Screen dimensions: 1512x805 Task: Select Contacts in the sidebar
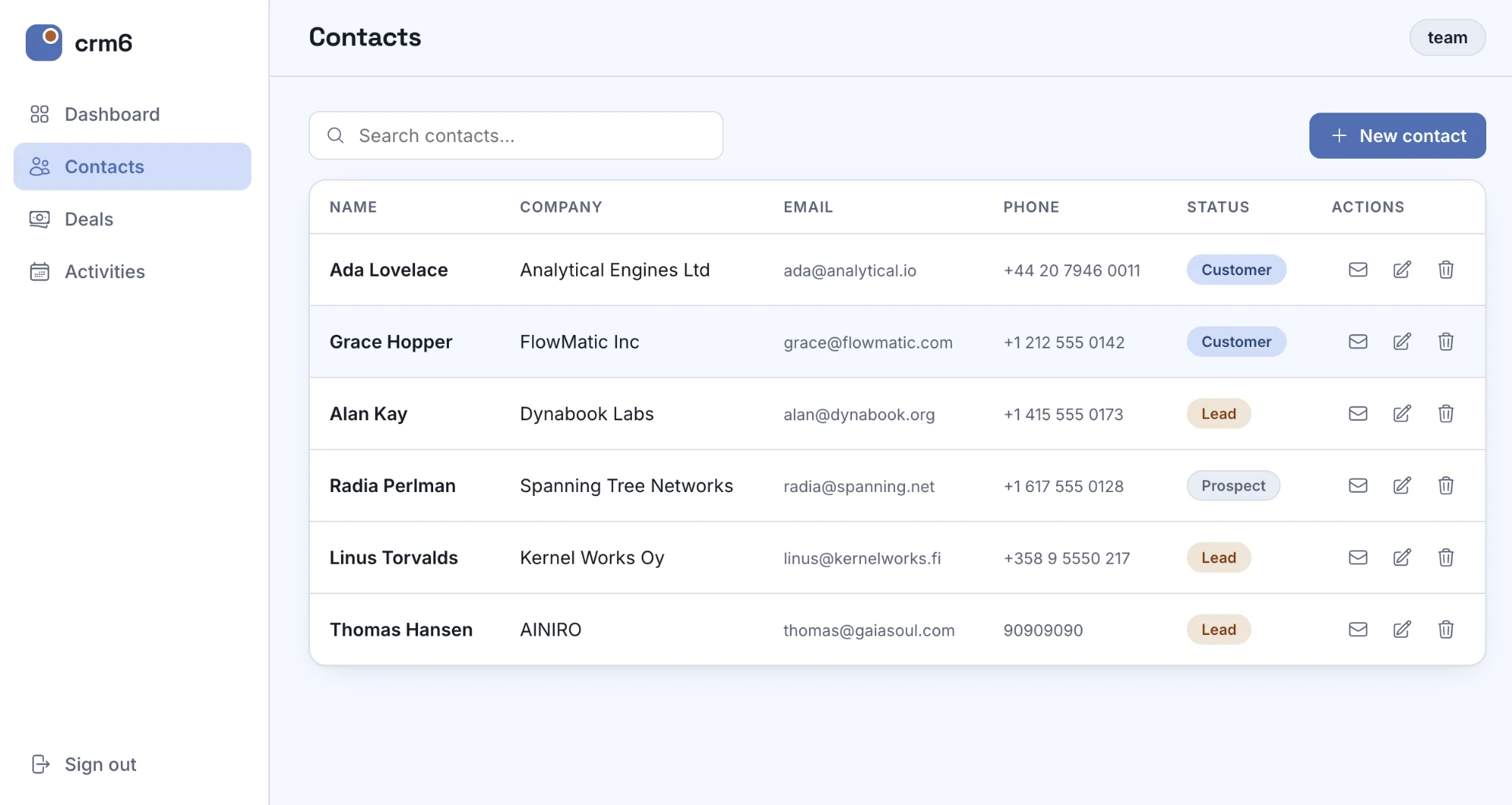132,166
